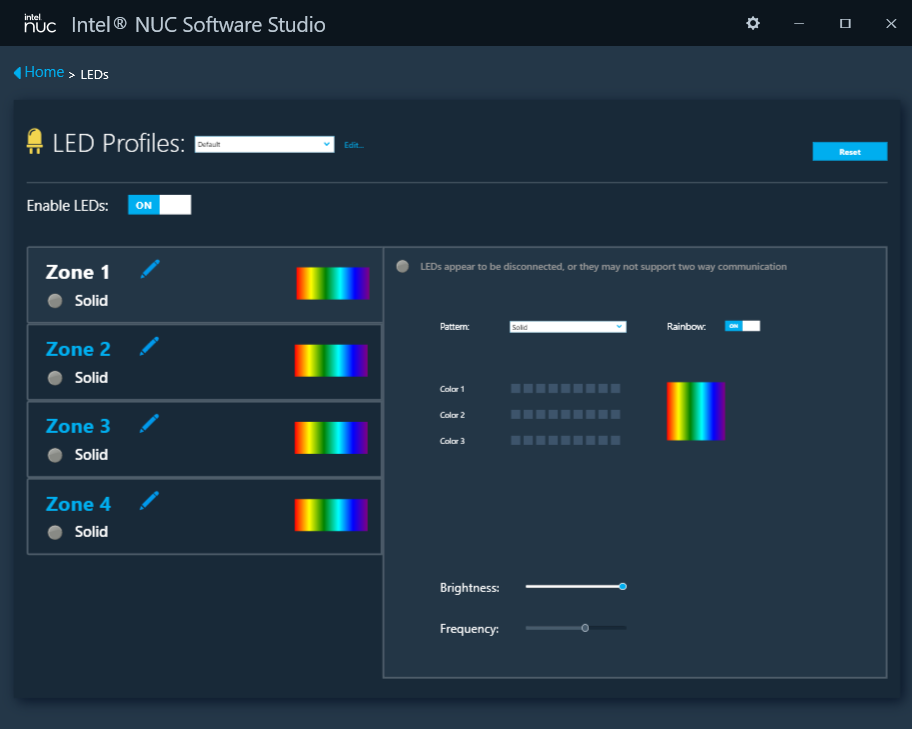This screenshot has height=729, width=912.
Task: Click Zone 4 rainbow color swatch
Action: [331, 515]
